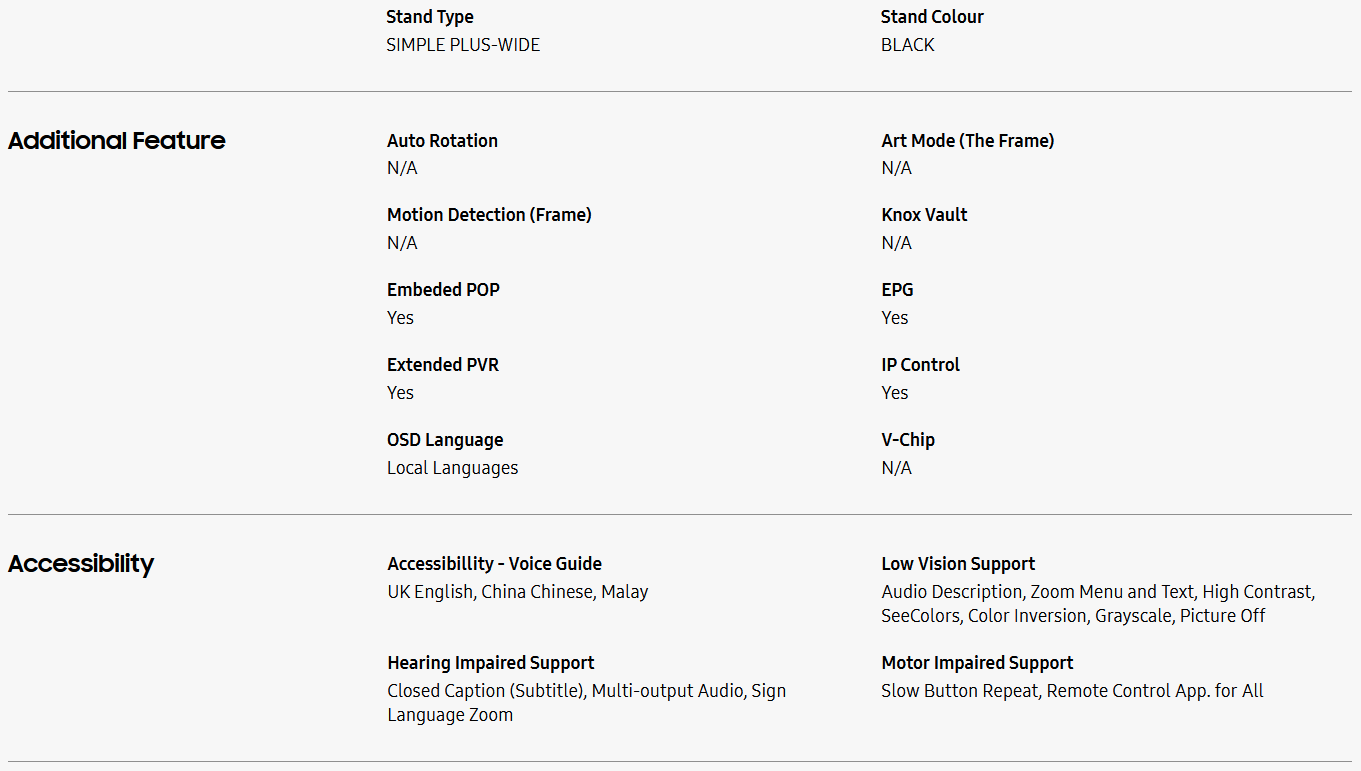The height and width of the screenshot is (771, 1361).
Task: Click the Motion Detection (Frame) label
Action: [489, 215]
